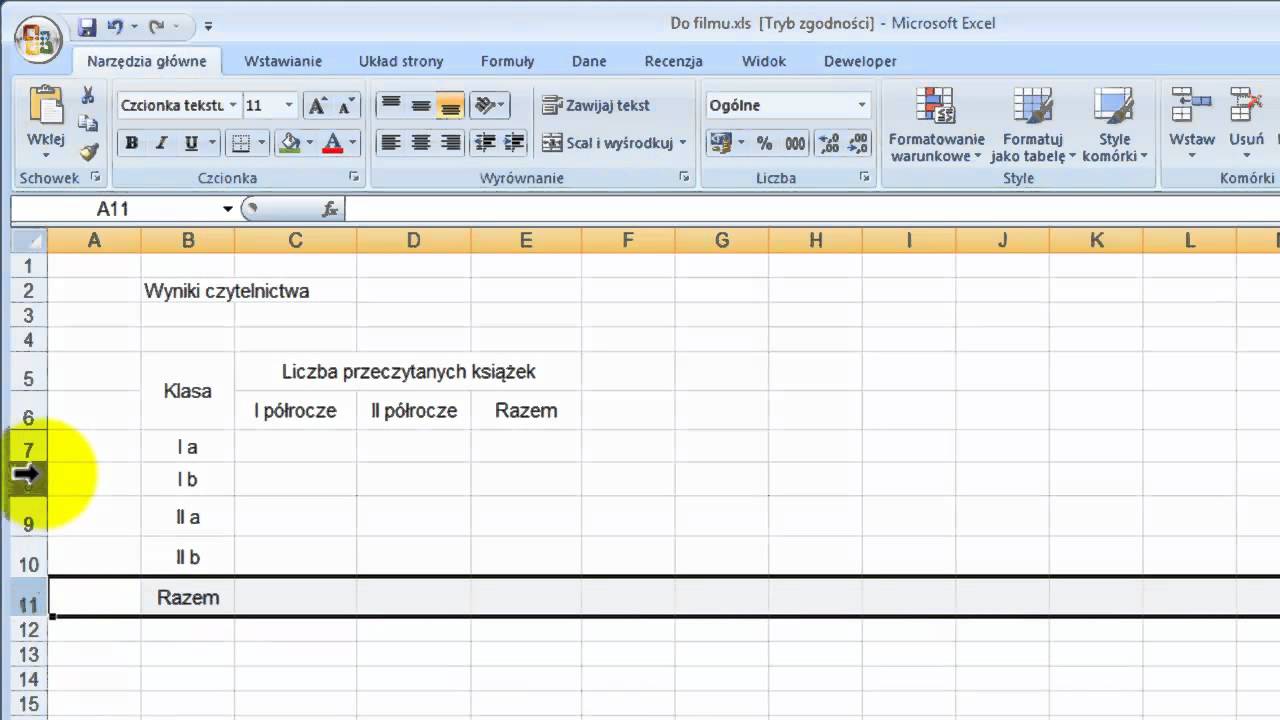Click into the formula bar
1280x720 pixels.
(810, 209)
